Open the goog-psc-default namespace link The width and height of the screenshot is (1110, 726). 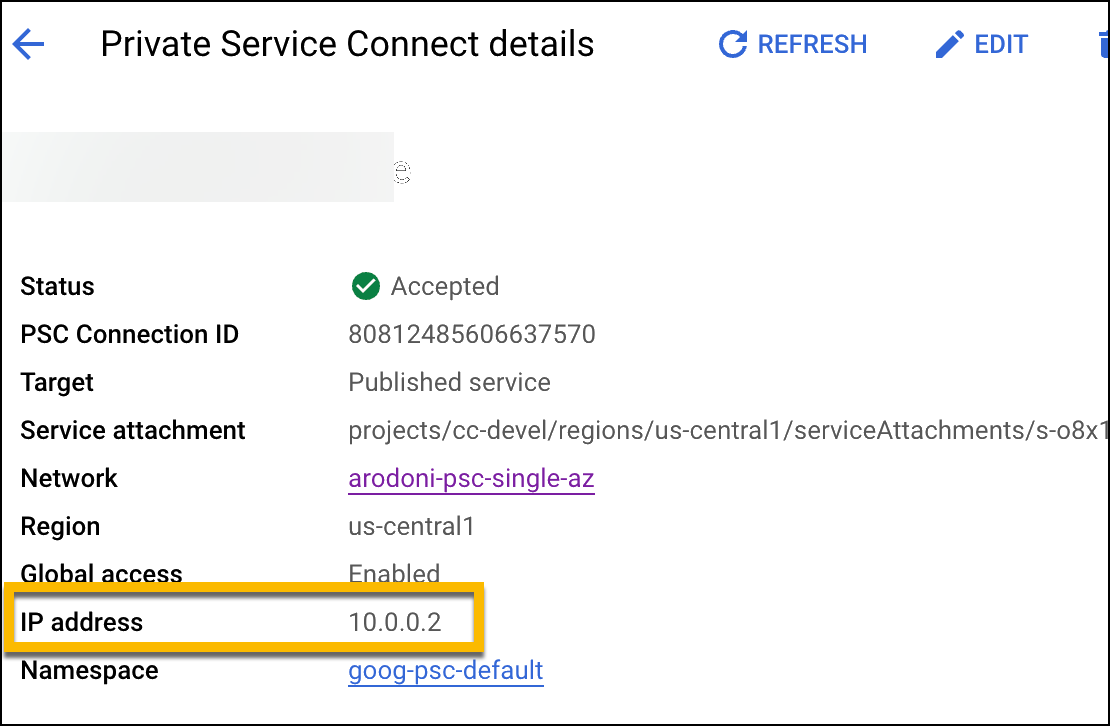pos(445,670)
